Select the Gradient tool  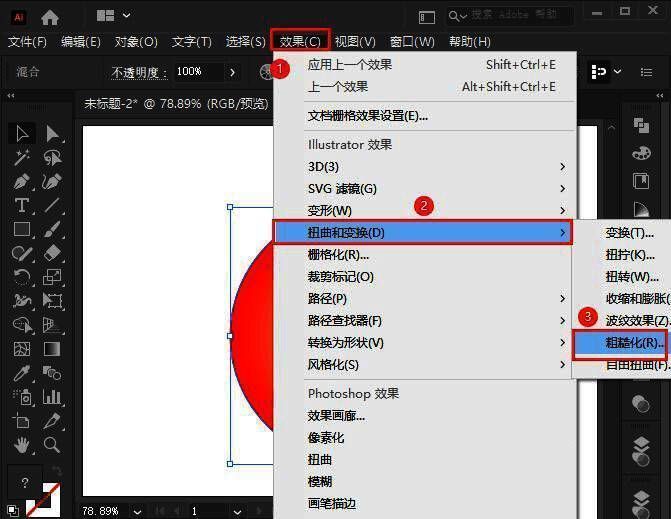tap(52, 349)
